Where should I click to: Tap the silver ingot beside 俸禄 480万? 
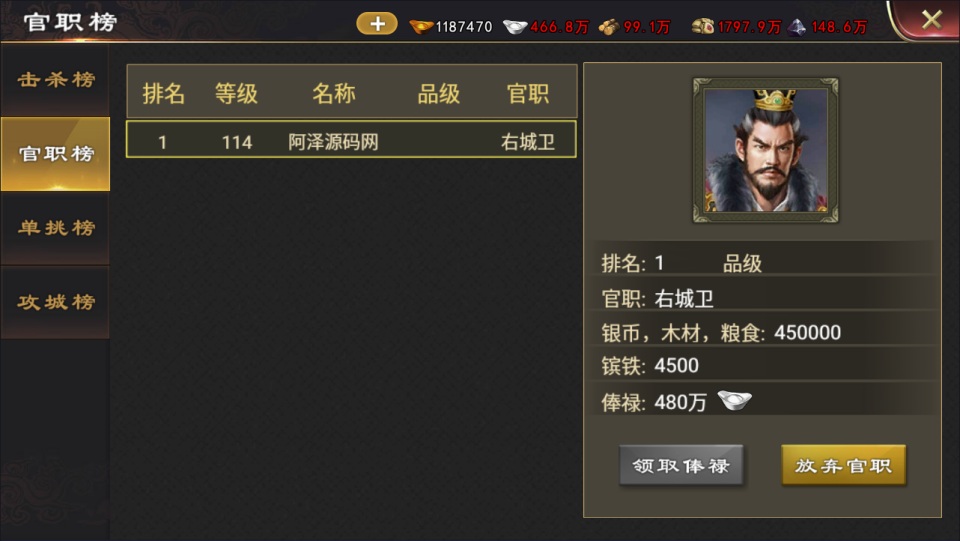pyautogui.click(x=734, y=400)
